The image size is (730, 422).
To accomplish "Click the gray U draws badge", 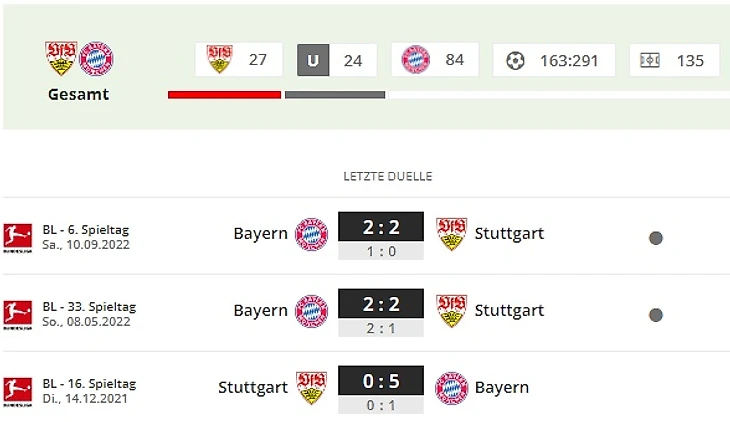I will pyautogui.click(x=313, y=60).
